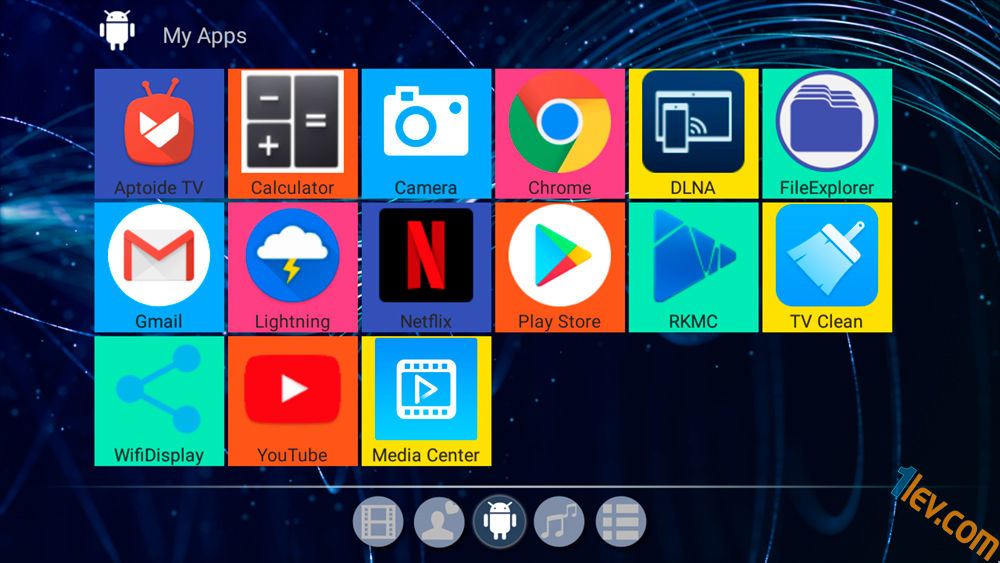This screenshot has height=563, width=1000.
Task: Switch to the music notes tab
Action: coord(559,522)
